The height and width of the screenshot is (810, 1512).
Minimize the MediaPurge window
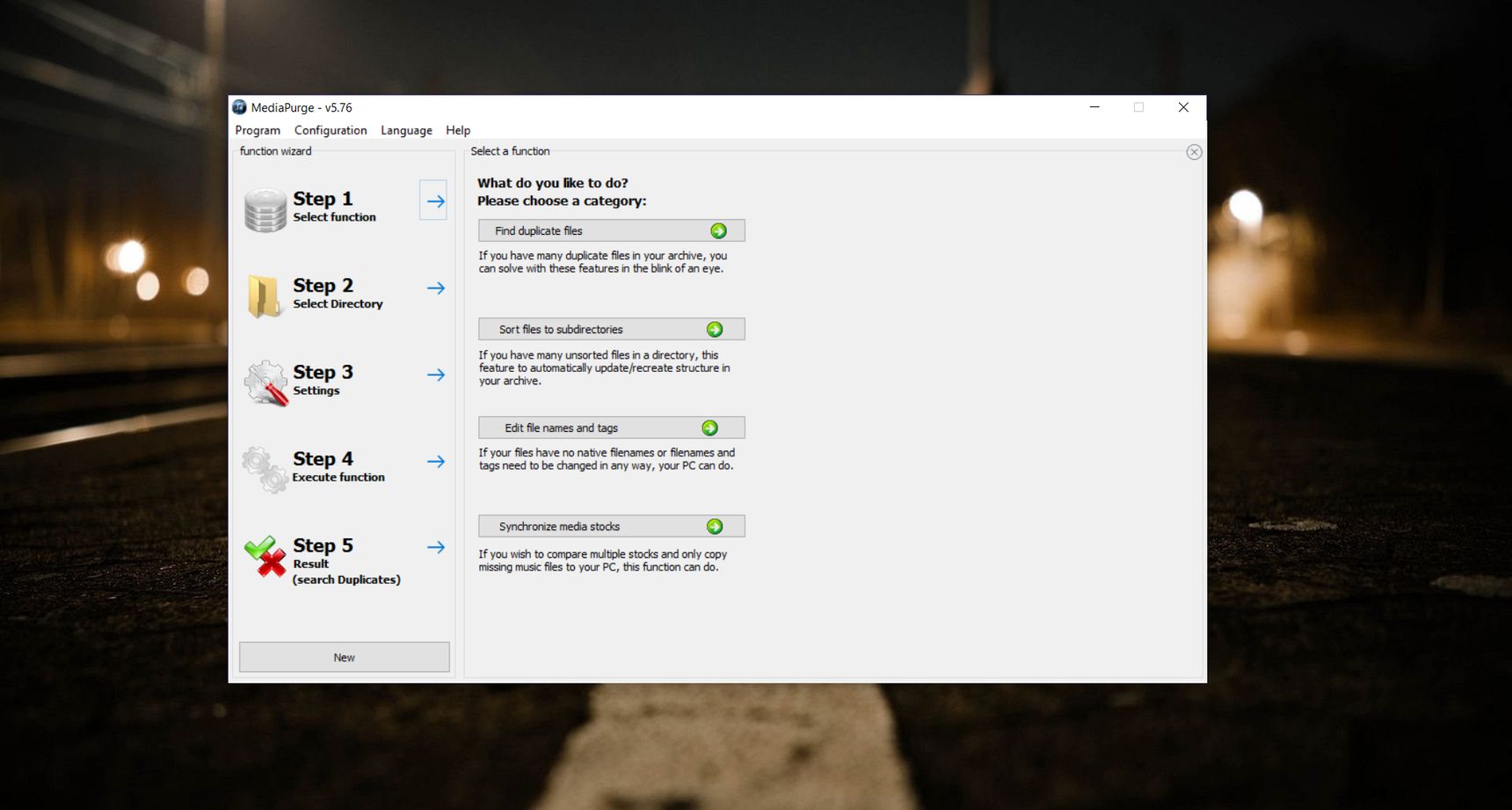(1094, 107)
